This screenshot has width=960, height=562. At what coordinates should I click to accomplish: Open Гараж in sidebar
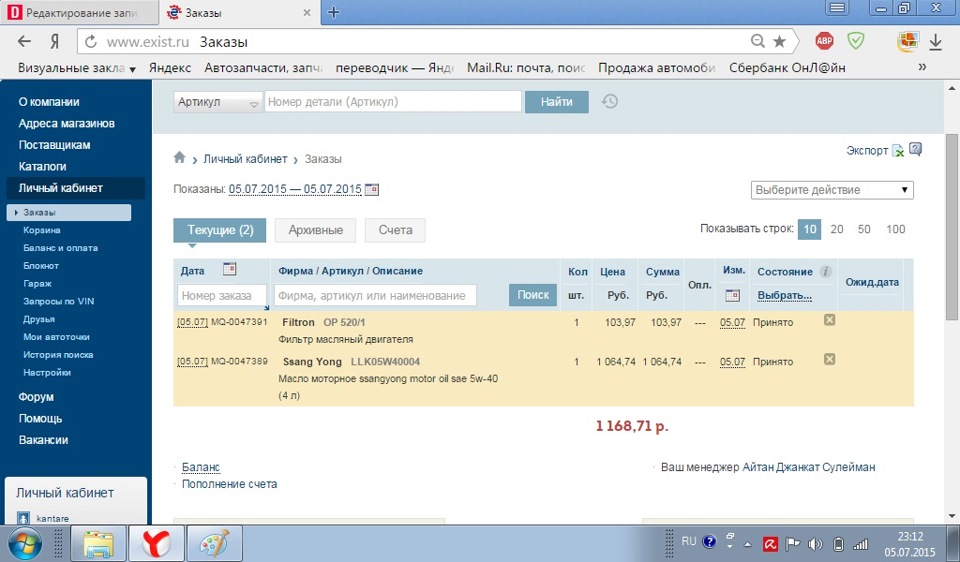[37, 283]
